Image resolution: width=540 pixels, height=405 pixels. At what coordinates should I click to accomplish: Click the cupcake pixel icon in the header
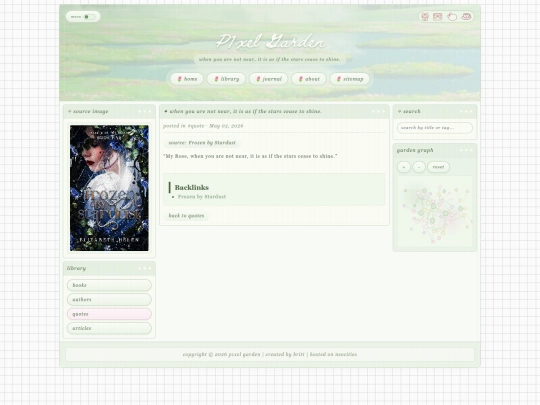(425, 17)
